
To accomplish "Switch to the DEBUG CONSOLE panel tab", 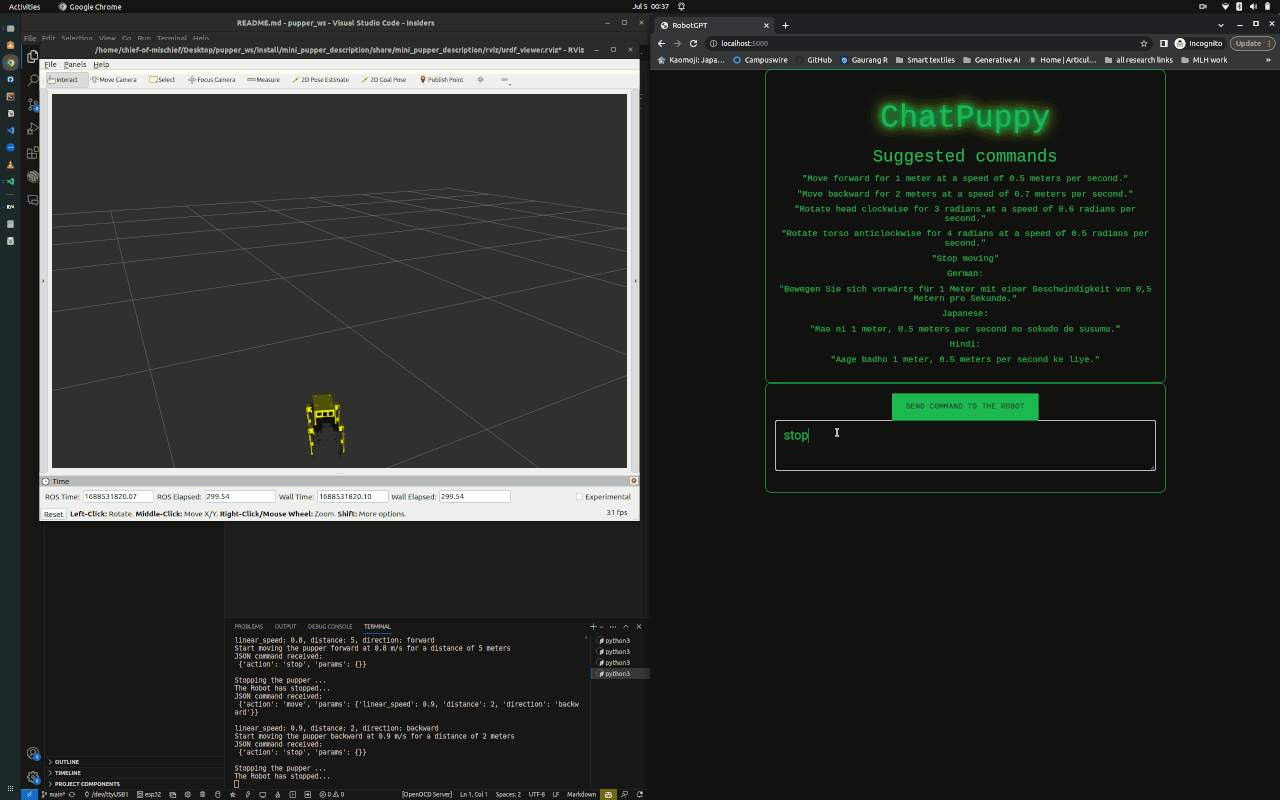I will coord(330,626).
